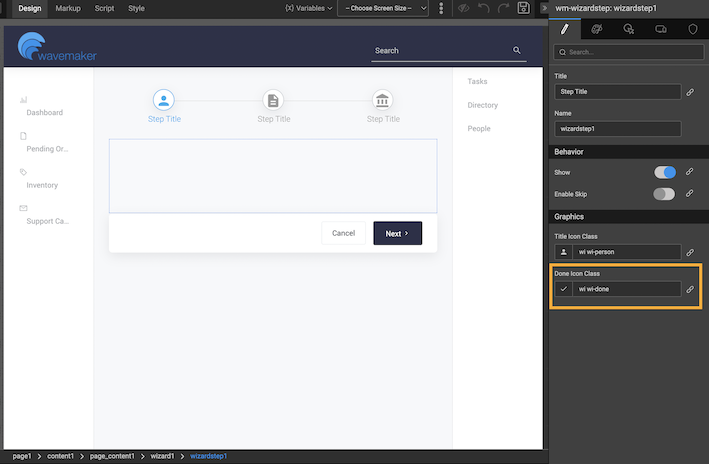
Task: Switch to the Markup tab
Action: click(68, 8)
